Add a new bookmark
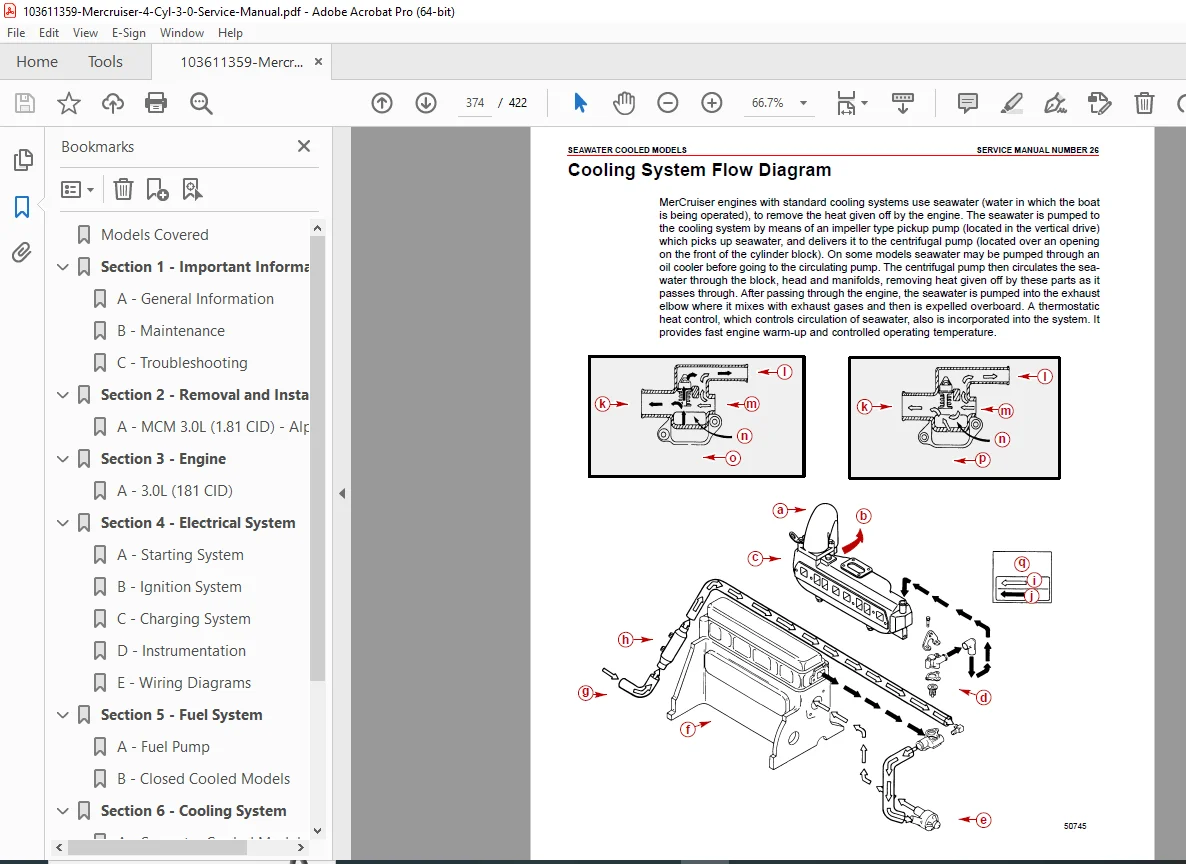This screenshot has width=1186, height=864. pyautogui.click(x=157, y=189)
